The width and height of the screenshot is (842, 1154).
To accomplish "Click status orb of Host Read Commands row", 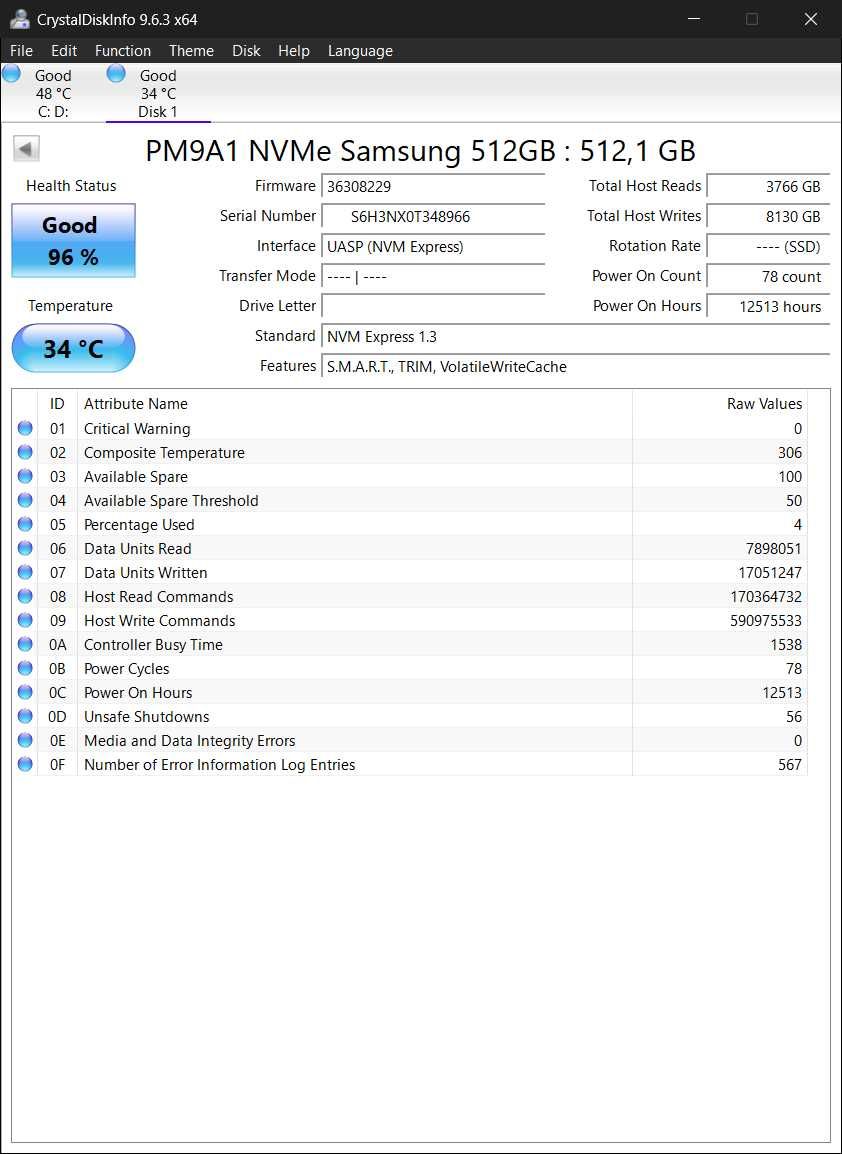I will [25, 596].
